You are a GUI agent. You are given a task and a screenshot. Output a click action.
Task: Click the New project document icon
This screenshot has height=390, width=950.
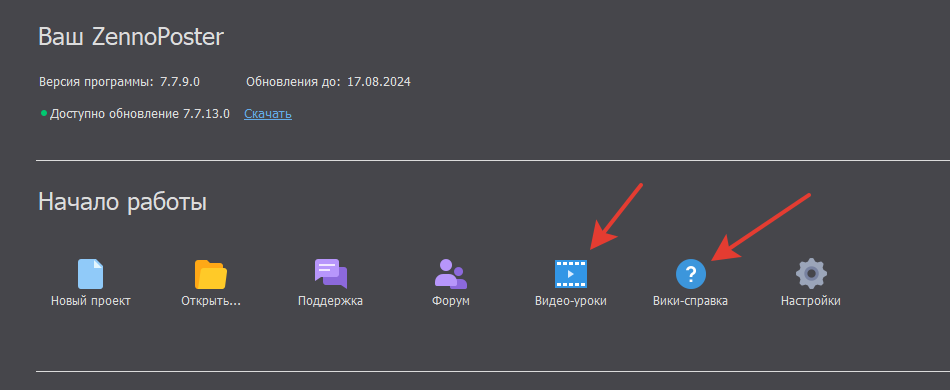(90, 274)
